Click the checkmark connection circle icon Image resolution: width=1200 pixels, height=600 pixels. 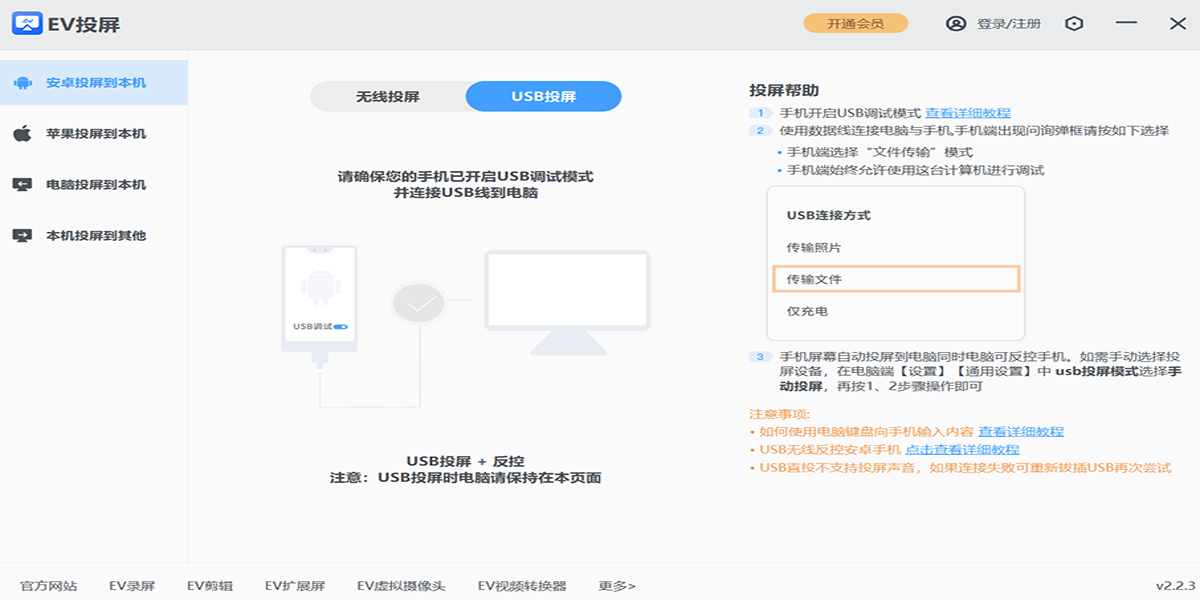[419, 301]
